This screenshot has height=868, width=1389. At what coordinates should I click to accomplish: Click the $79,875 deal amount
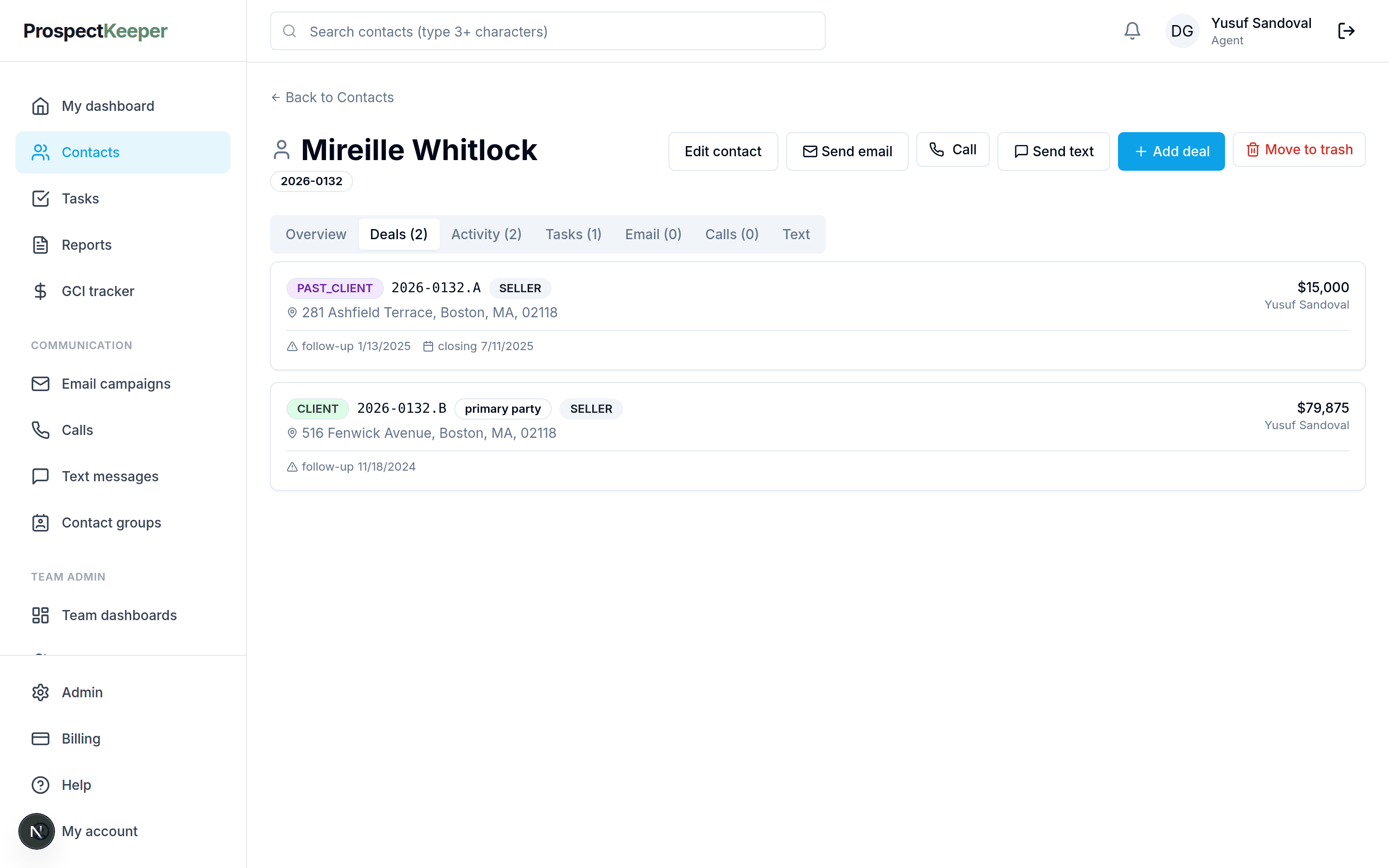click(1323, 408)
